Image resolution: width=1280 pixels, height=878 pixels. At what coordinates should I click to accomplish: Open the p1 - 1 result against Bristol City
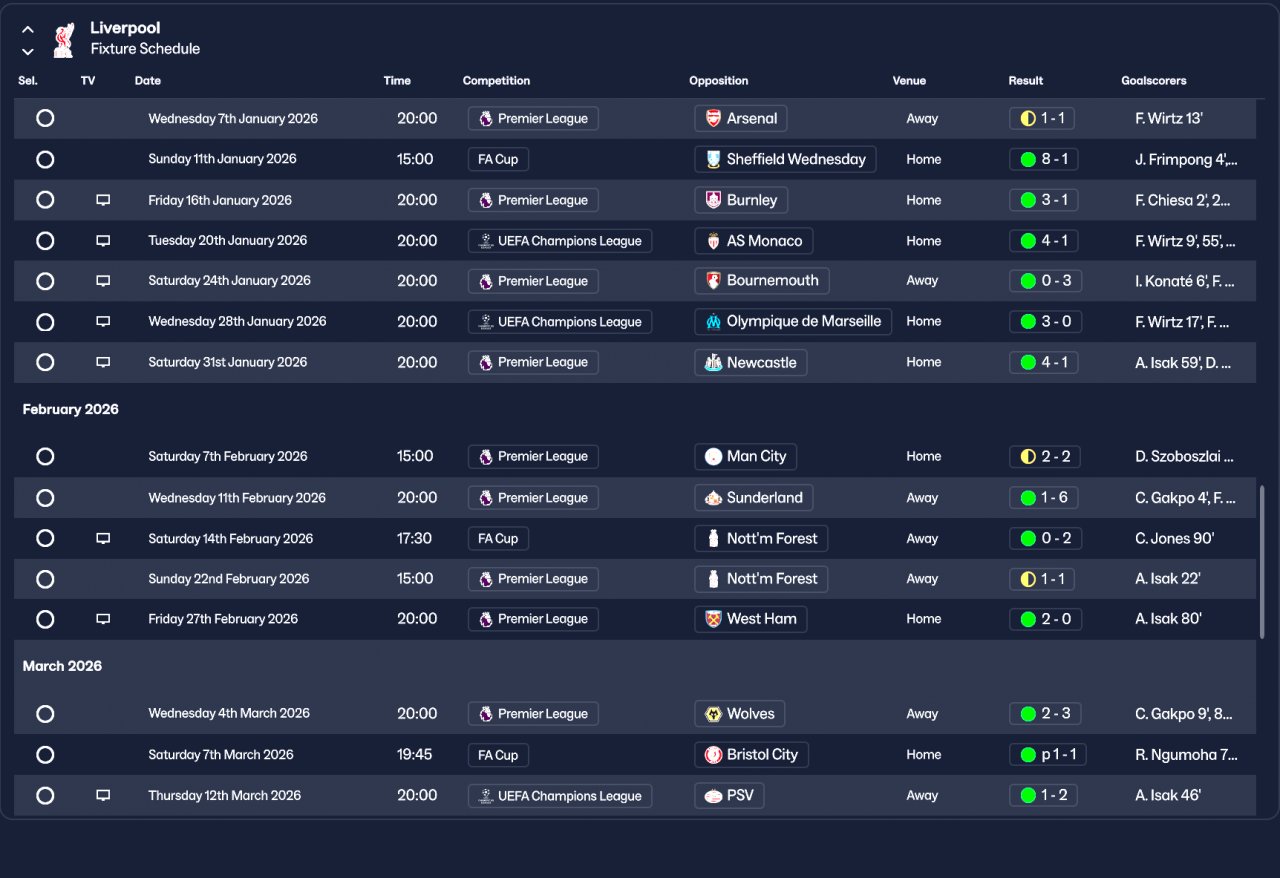1048,755
